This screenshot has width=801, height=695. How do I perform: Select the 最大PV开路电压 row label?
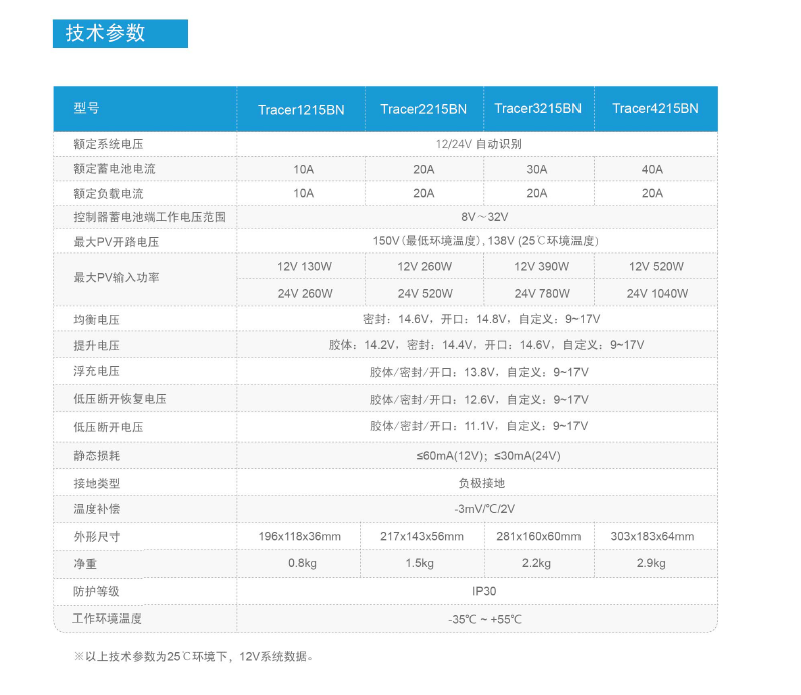pyautogui.click(x=116, y=242)
